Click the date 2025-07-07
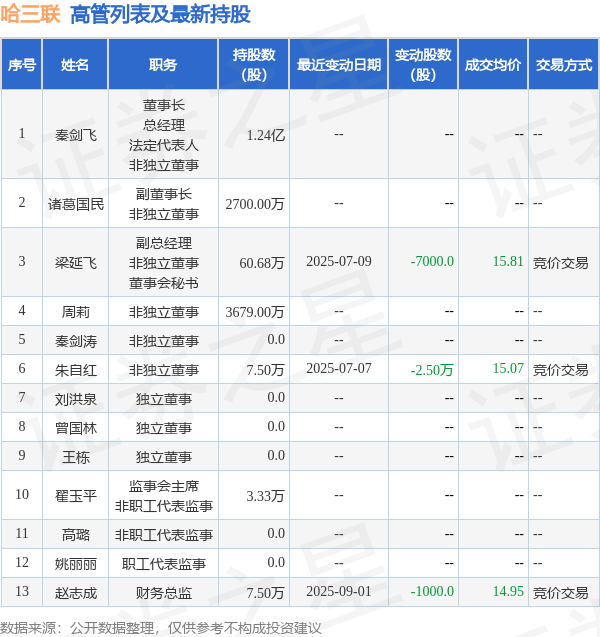Image resolution: width=600 pixels, height=637 pixels. (339, 368)
